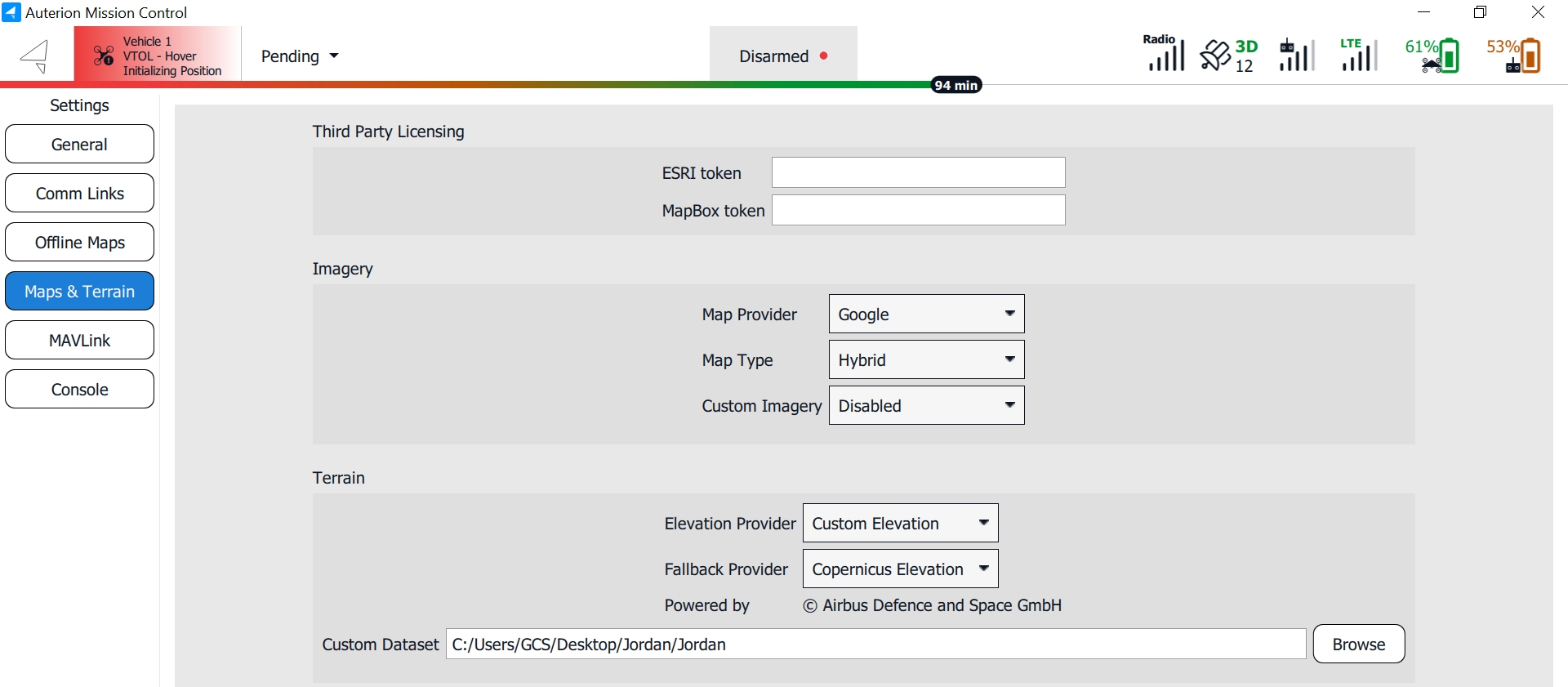Click the GPS satellite 3D fix icon
Viewport: 1568px width, 687px height.
1228,56
